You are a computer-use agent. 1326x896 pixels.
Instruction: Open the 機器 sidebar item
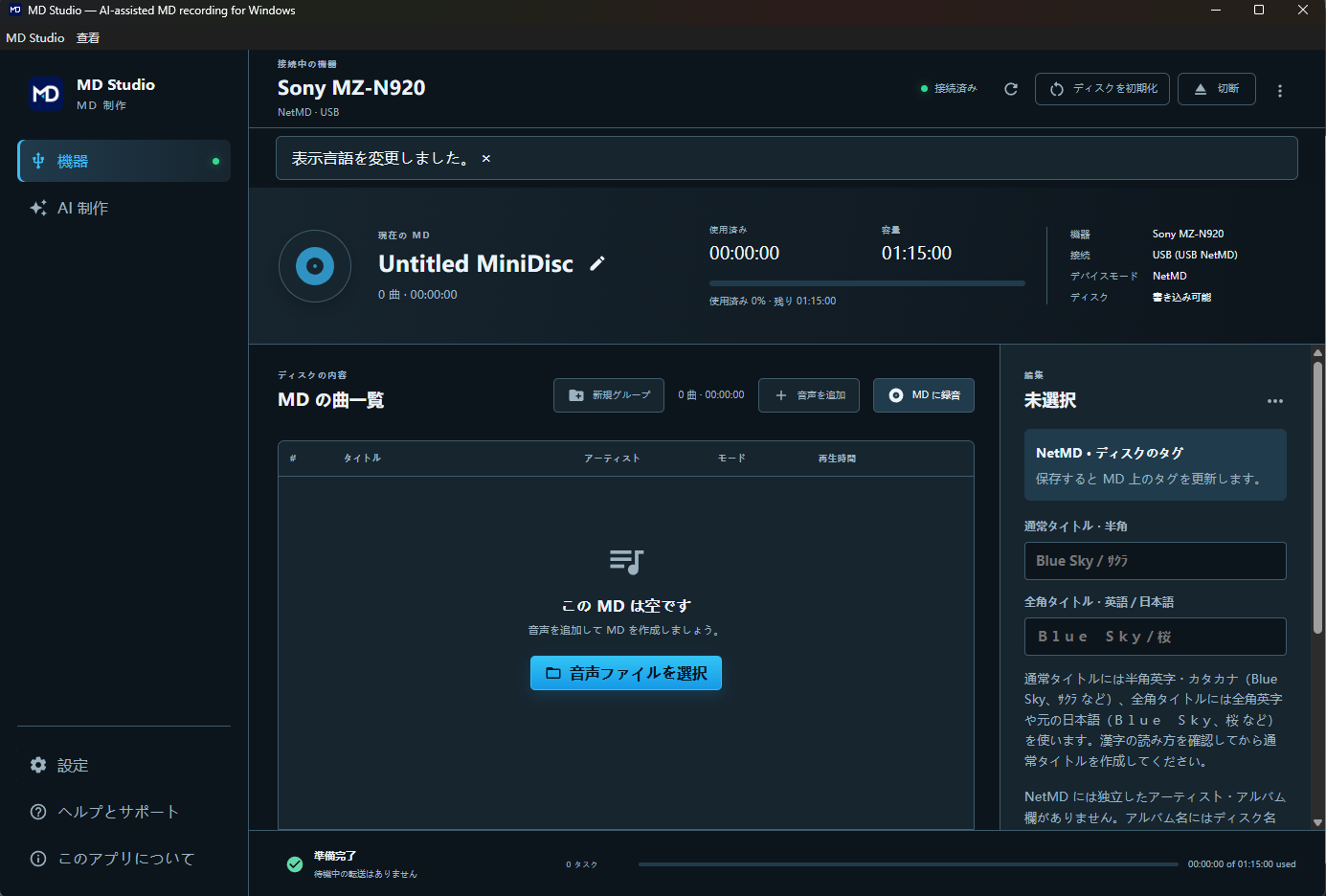[124, 161]
